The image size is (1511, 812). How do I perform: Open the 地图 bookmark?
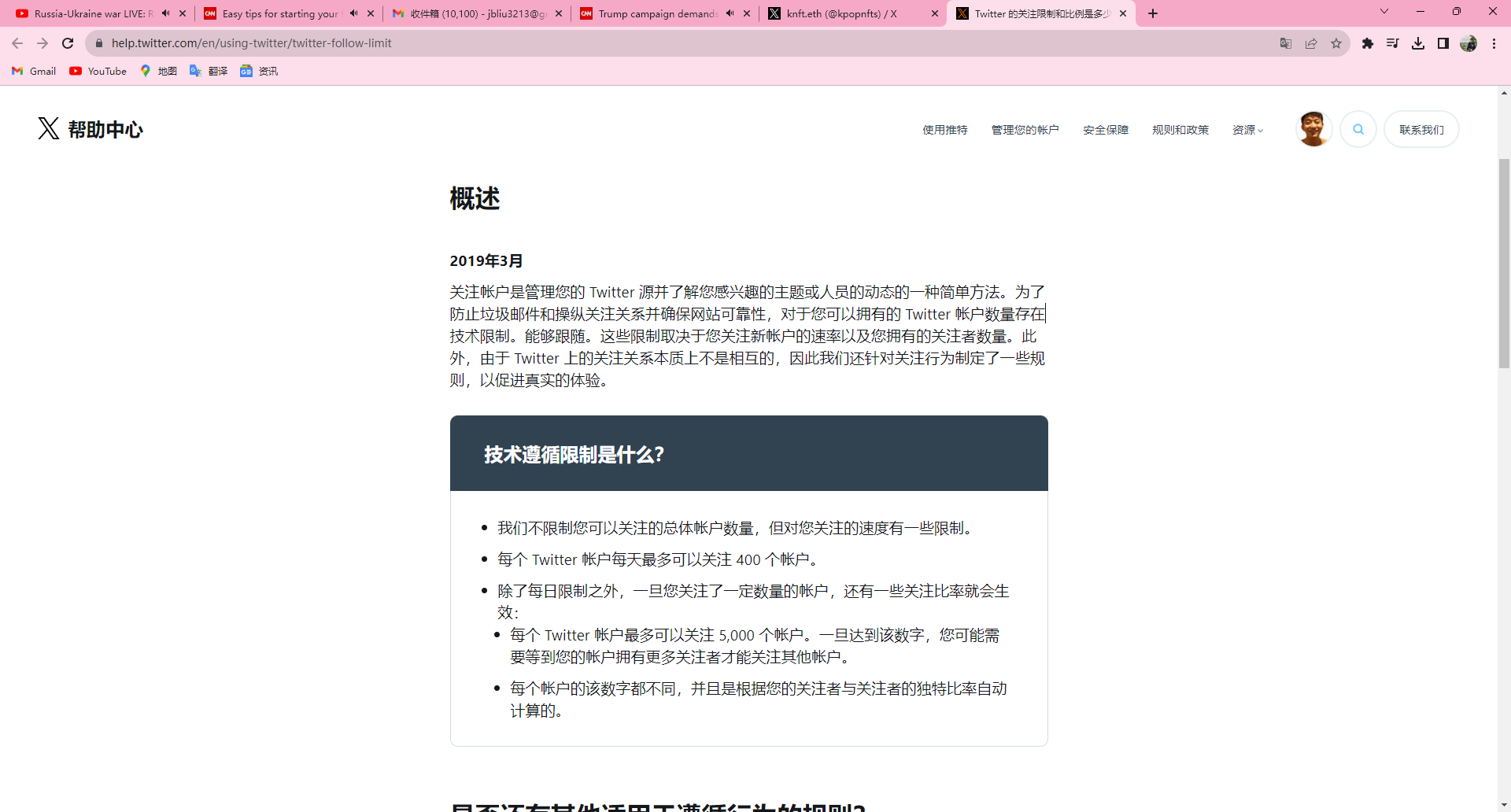[x=158, y=71]
